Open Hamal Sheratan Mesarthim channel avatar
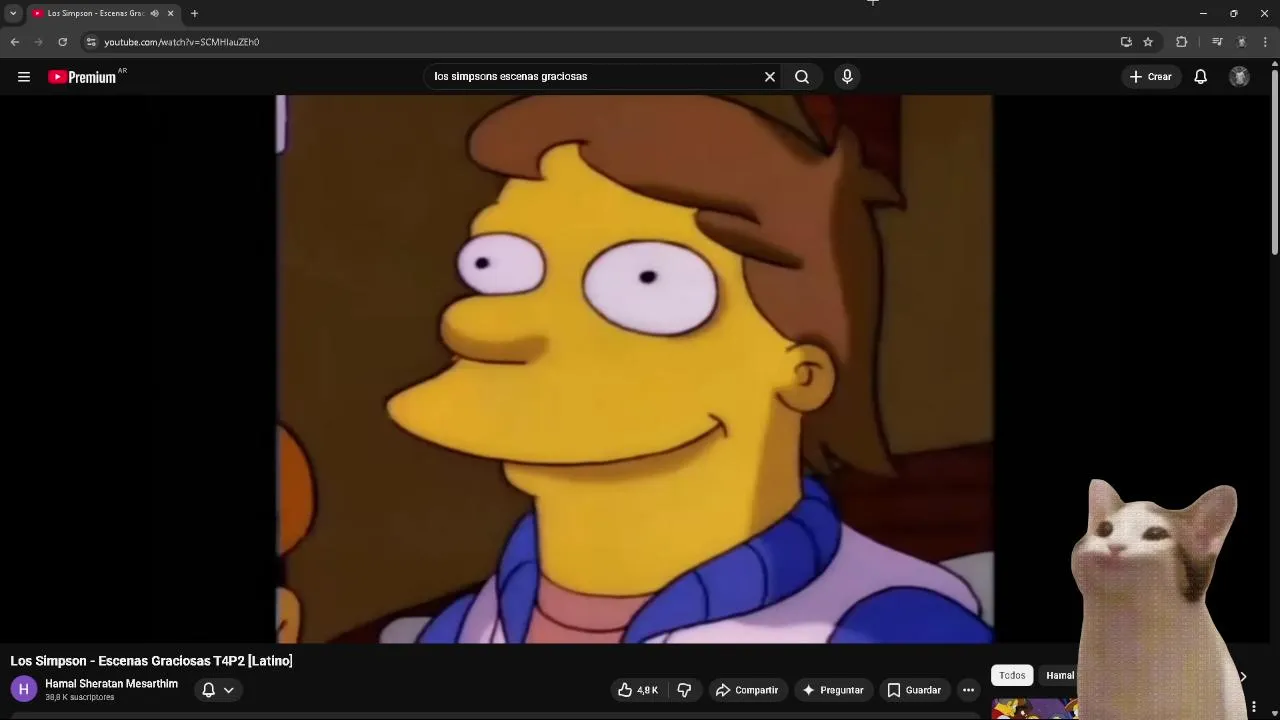Screen dimensions: 1280x720 [x=24, y=689]
